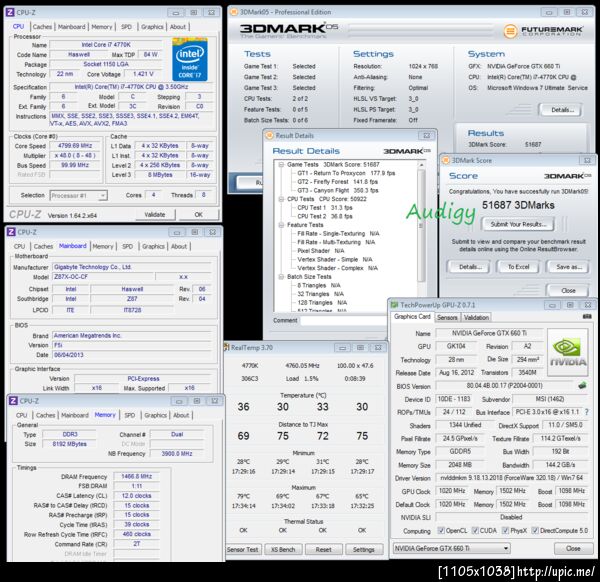Click the Details button in 3DMark Score window

pyautogui.click(x=470, y=267)
